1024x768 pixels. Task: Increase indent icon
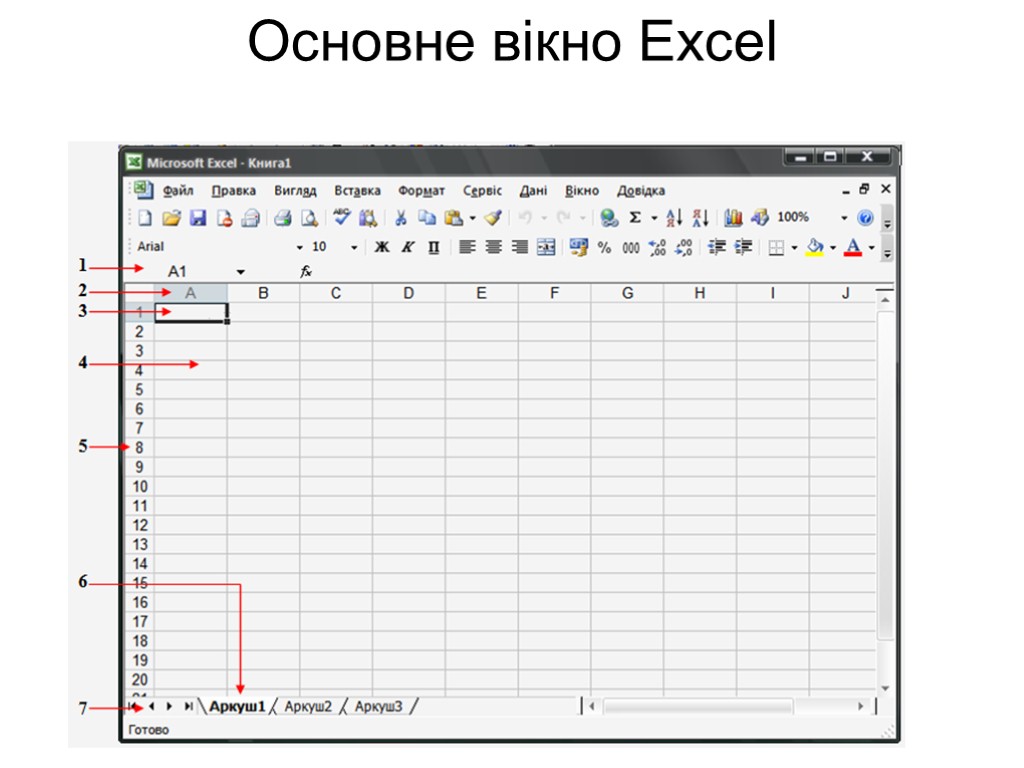pyautogui.click(x=743, y=247)
